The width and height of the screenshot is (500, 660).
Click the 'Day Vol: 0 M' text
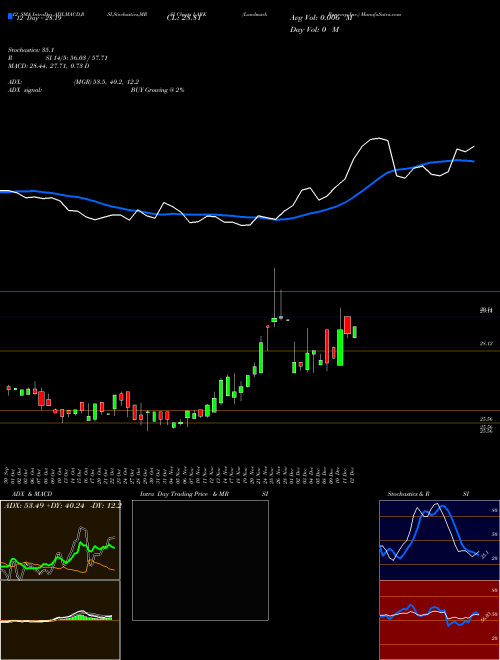[x=314, y=29]
